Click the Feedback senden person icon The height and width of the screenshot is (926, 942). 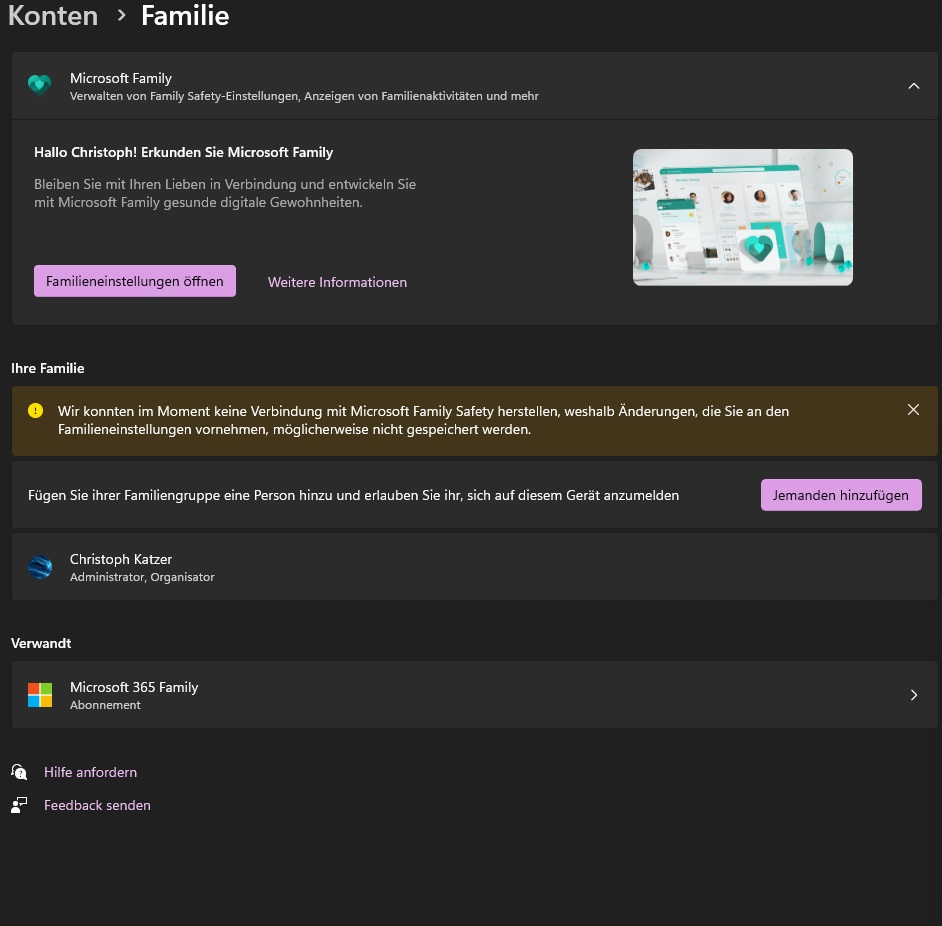[x=19, y=804]
